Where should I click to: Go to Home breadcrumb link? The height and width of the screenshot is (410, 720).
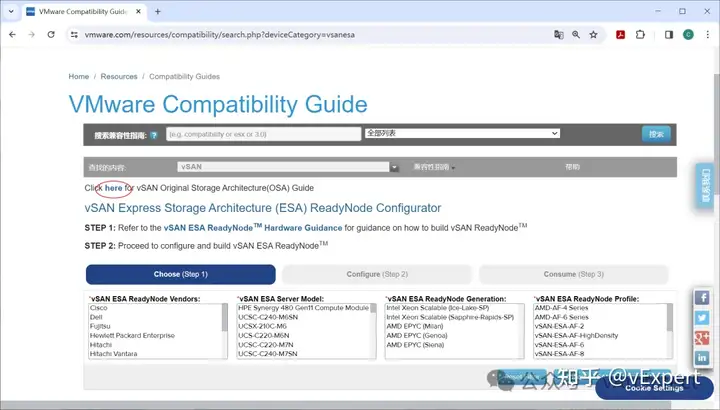click(x=79, y=76)
